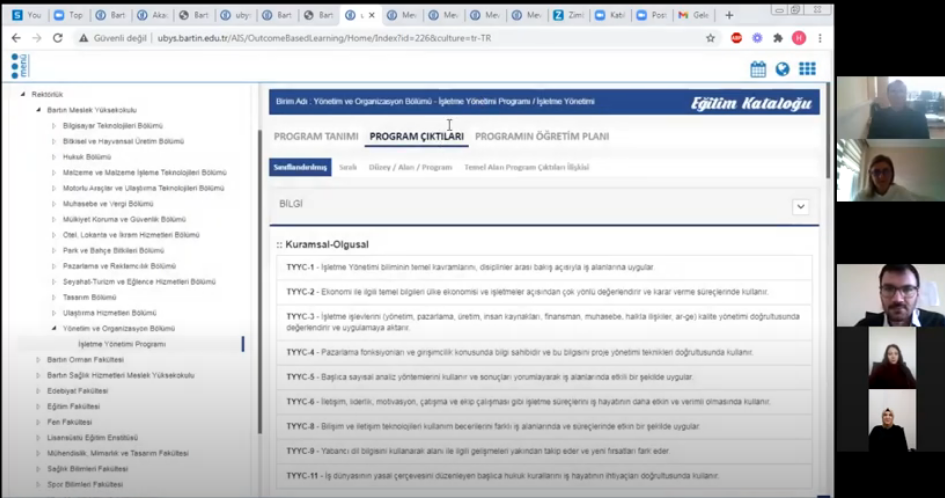Bookmark this page with the star icon
Image resolution: width=945 pixels, height=498 pixels.
[710, 38]
